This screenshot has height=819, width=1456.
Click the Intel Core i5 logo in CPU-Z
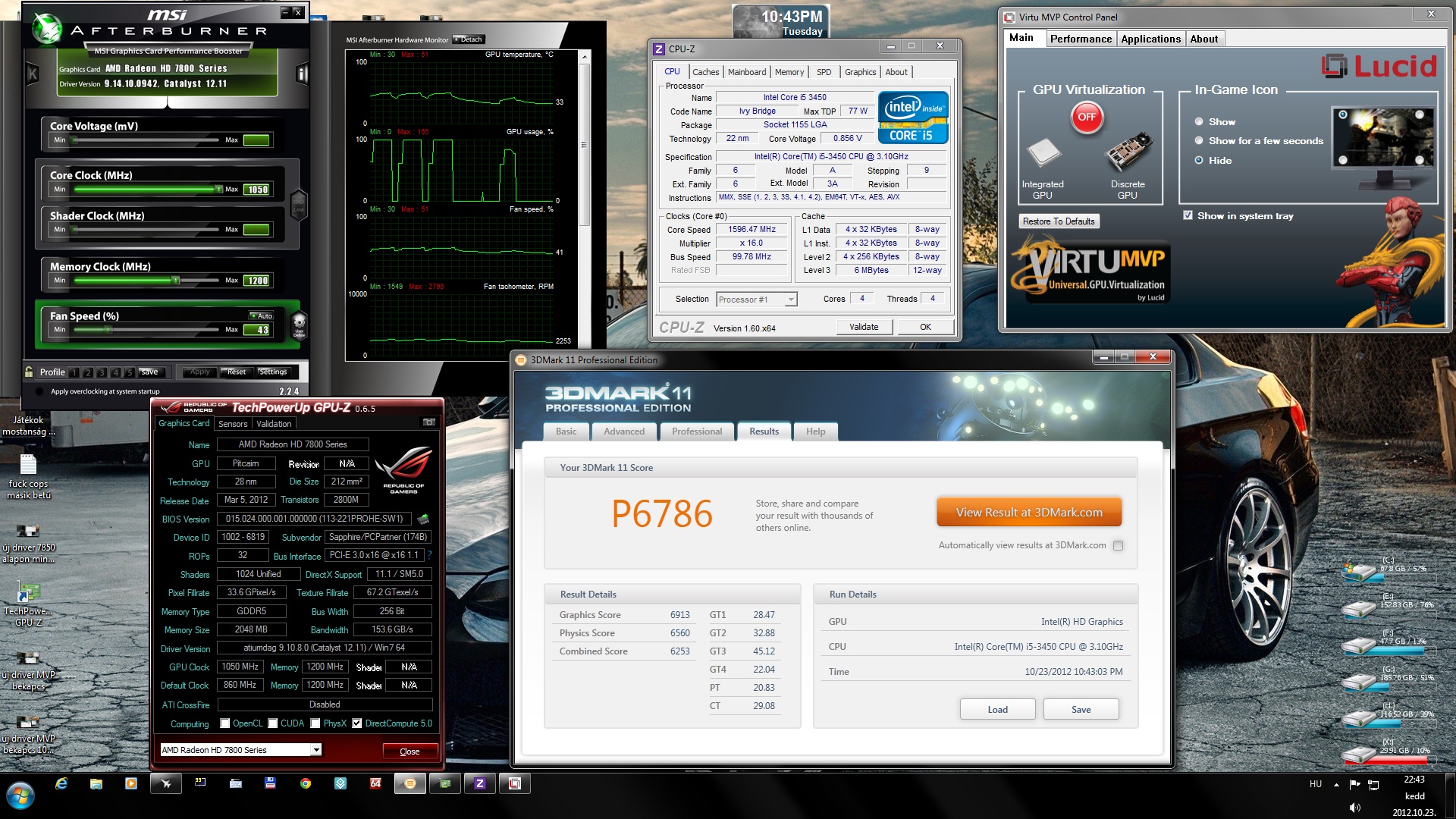tap(913, 118)
